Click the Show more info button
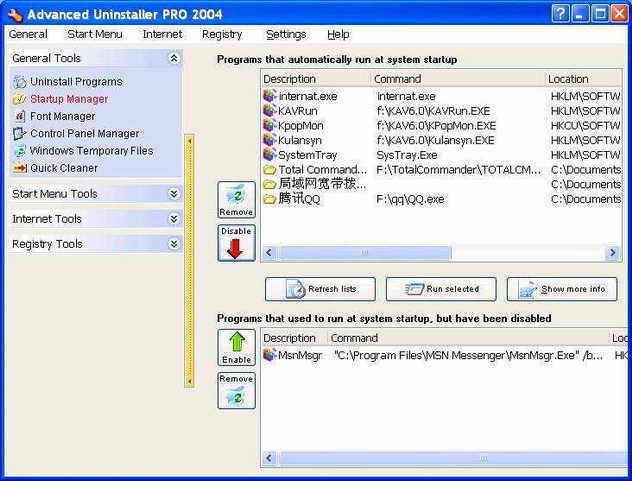The image size is (632, 481). (x=562, y=289)
